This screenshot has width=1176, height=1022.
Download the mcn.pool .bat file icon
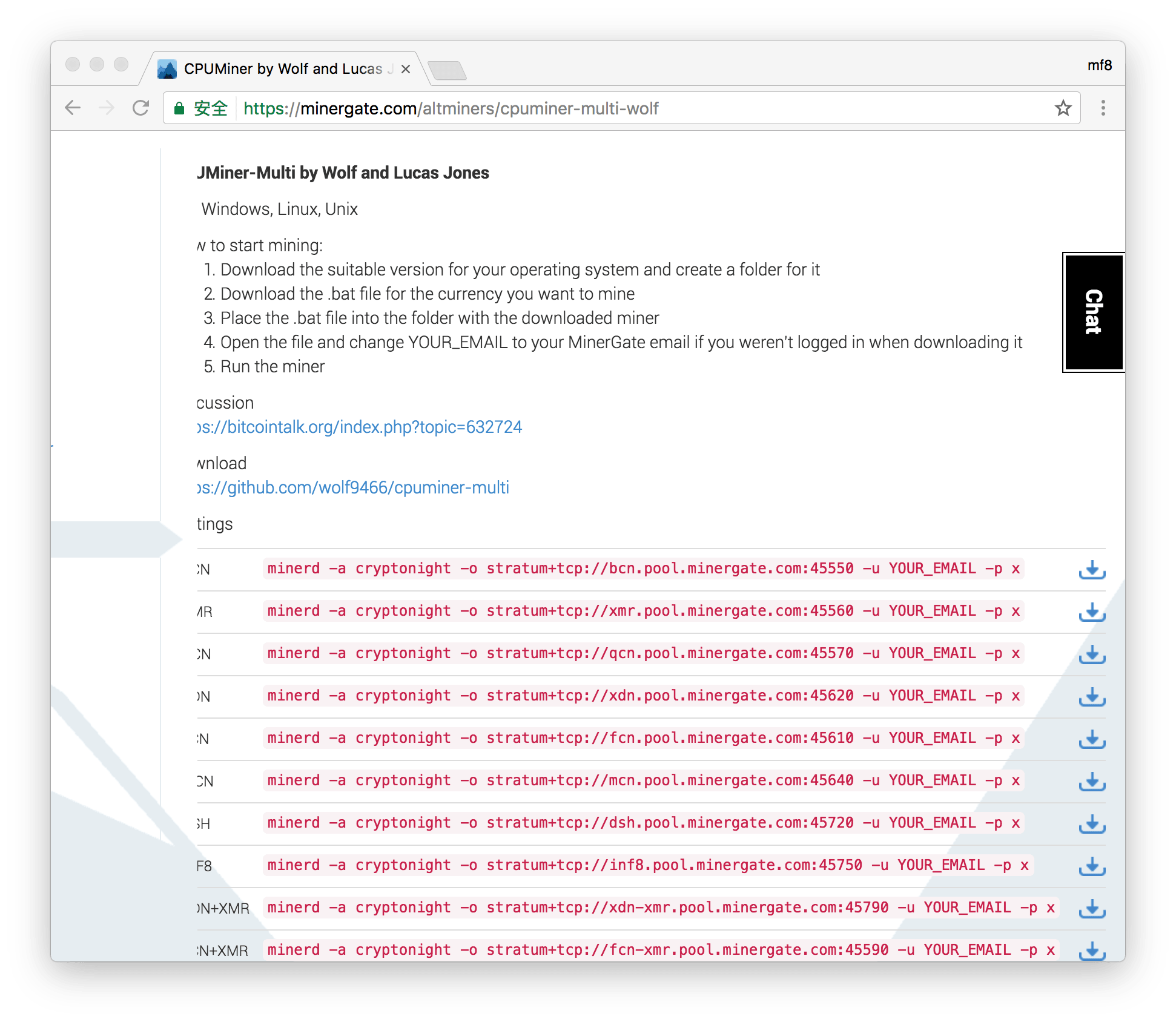pos(1092,782)
